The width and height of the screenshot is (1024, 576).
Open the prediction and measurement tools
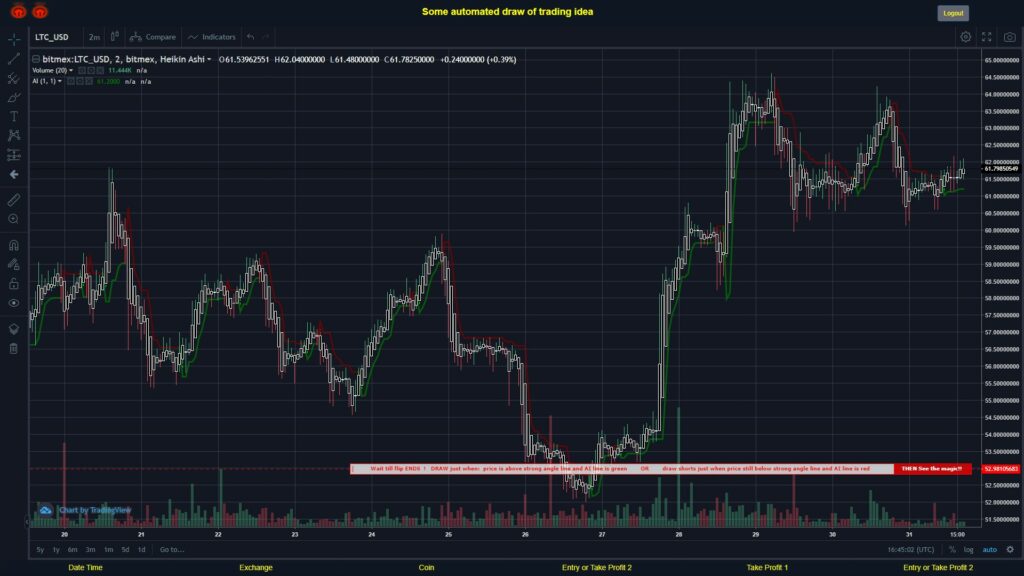[x=14, y=155]
